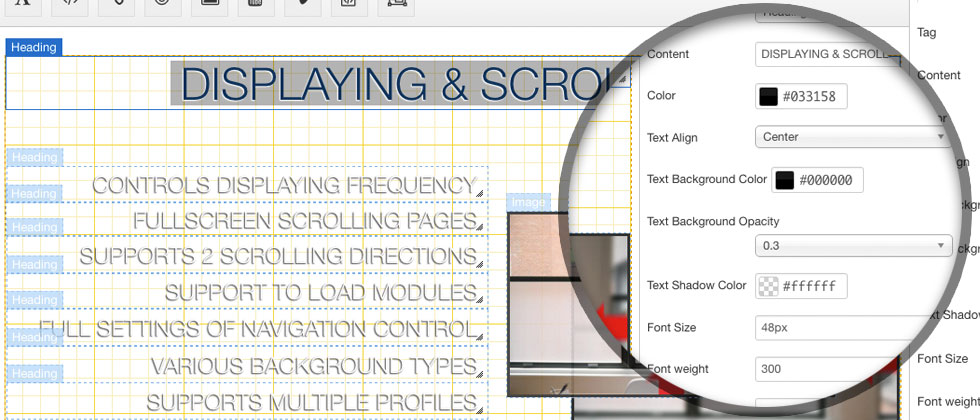Viewport: 980px width, 420px height.
Task: Click the Content input field
Action: 828,54
